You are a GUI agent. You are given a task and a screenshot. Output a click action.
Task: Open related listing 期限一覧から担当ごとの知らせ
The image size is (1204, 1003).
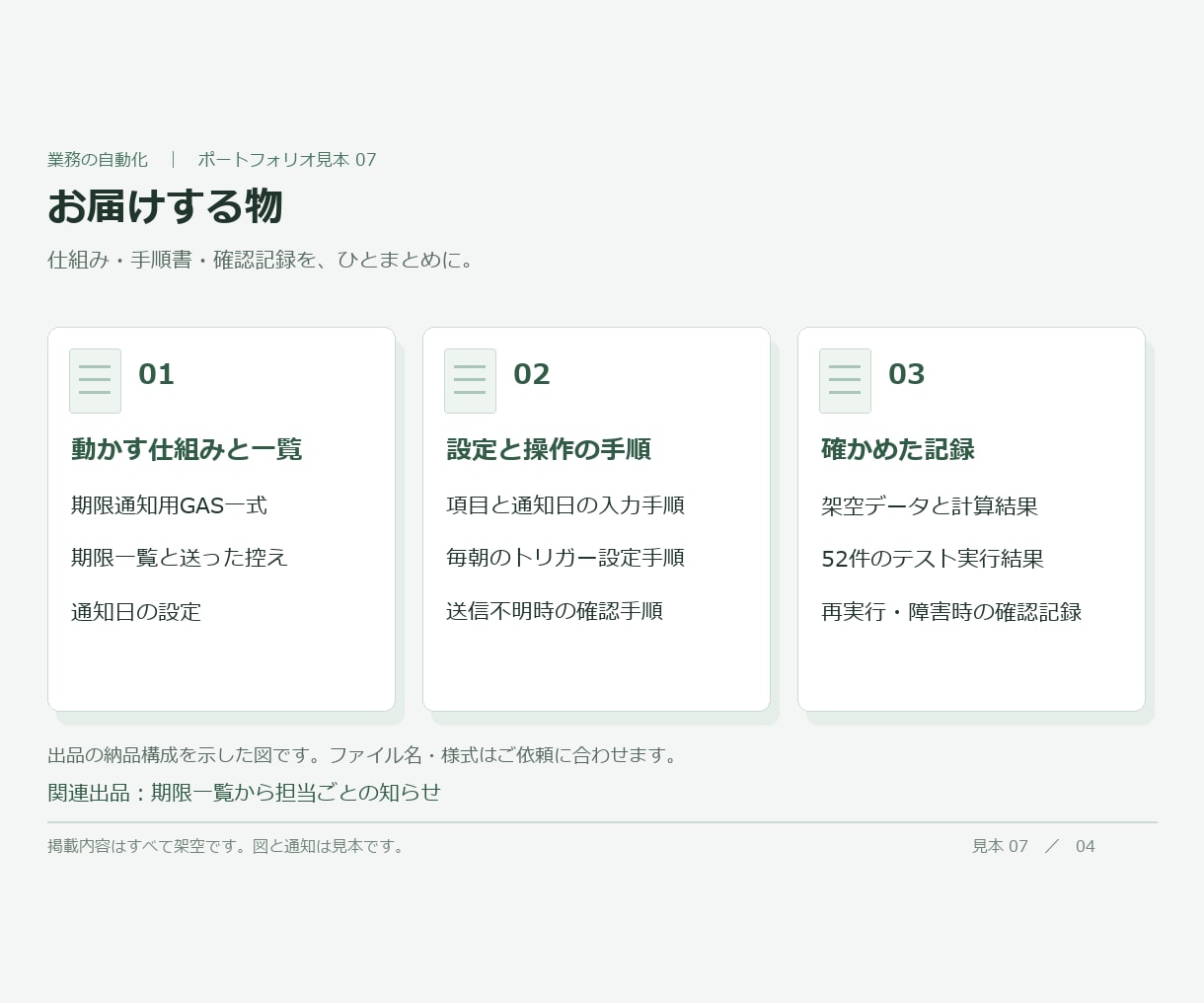pyautogui.click(x=296, y=793)
